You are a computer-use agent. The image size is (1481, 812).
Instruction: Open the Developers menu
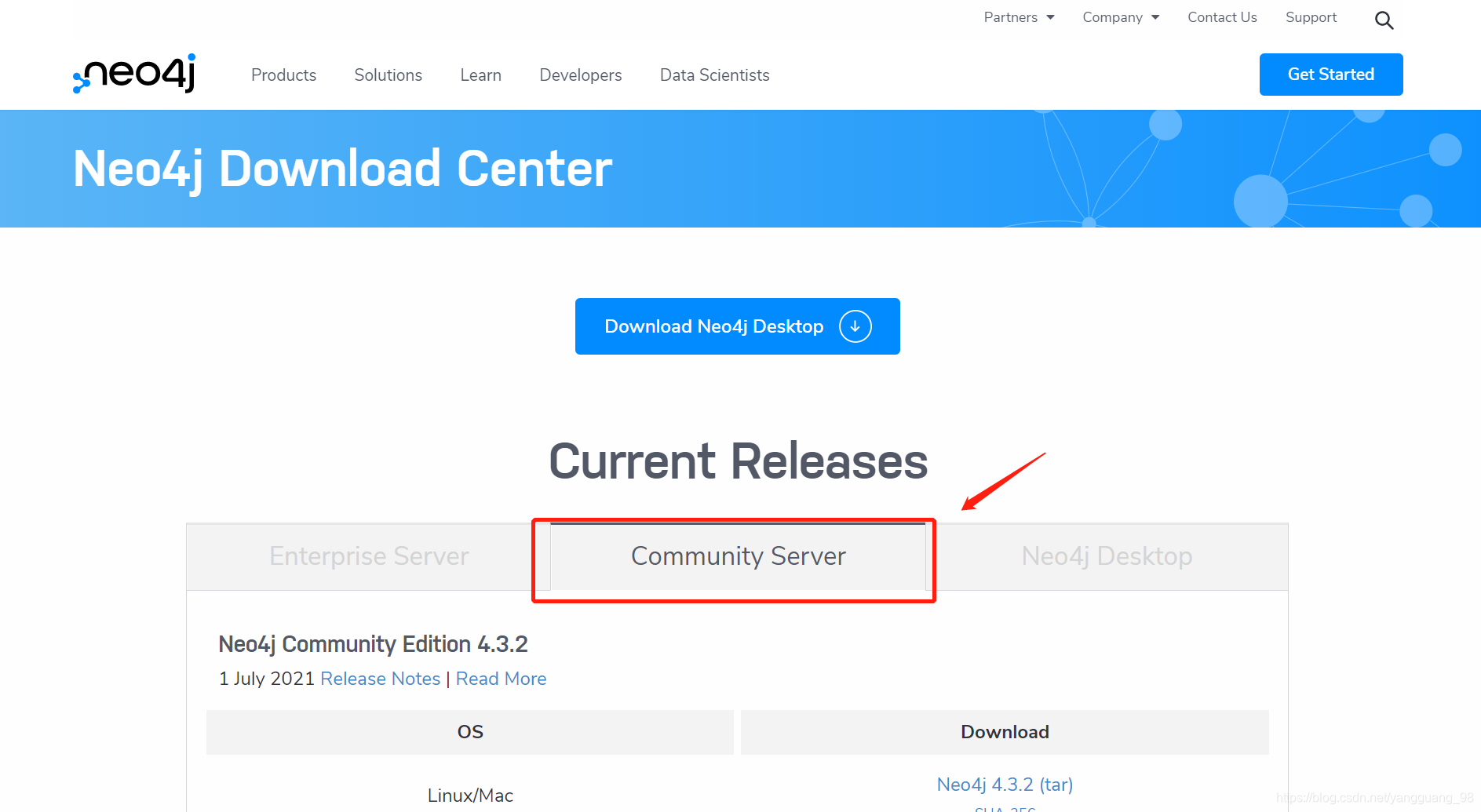coord(580,75)
